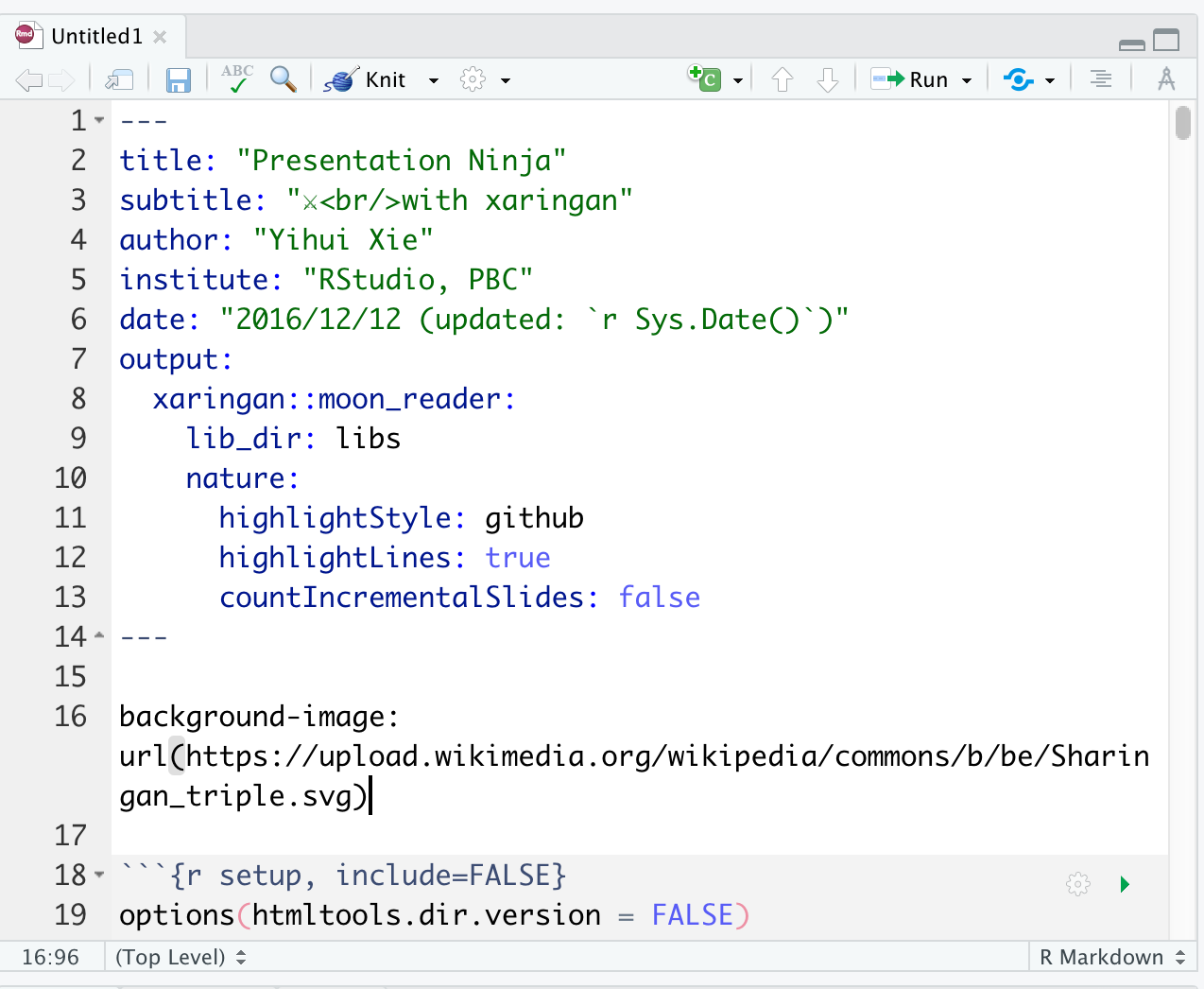This screenshot has height=989, width=1204.
Task: Click on author "Yihui Xie" line
Action: (276, 240)
